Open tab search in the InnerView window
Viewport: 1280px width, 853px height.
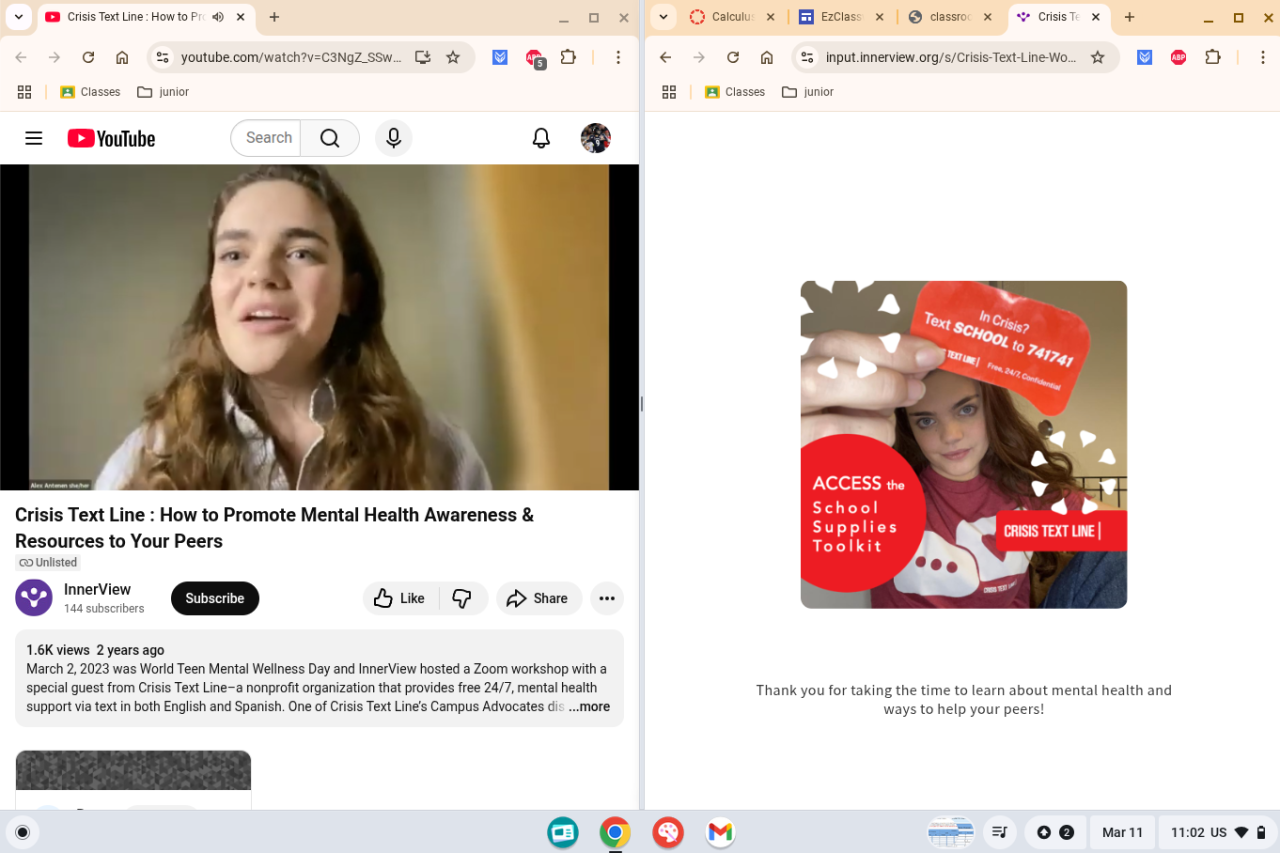click(663, 17)
